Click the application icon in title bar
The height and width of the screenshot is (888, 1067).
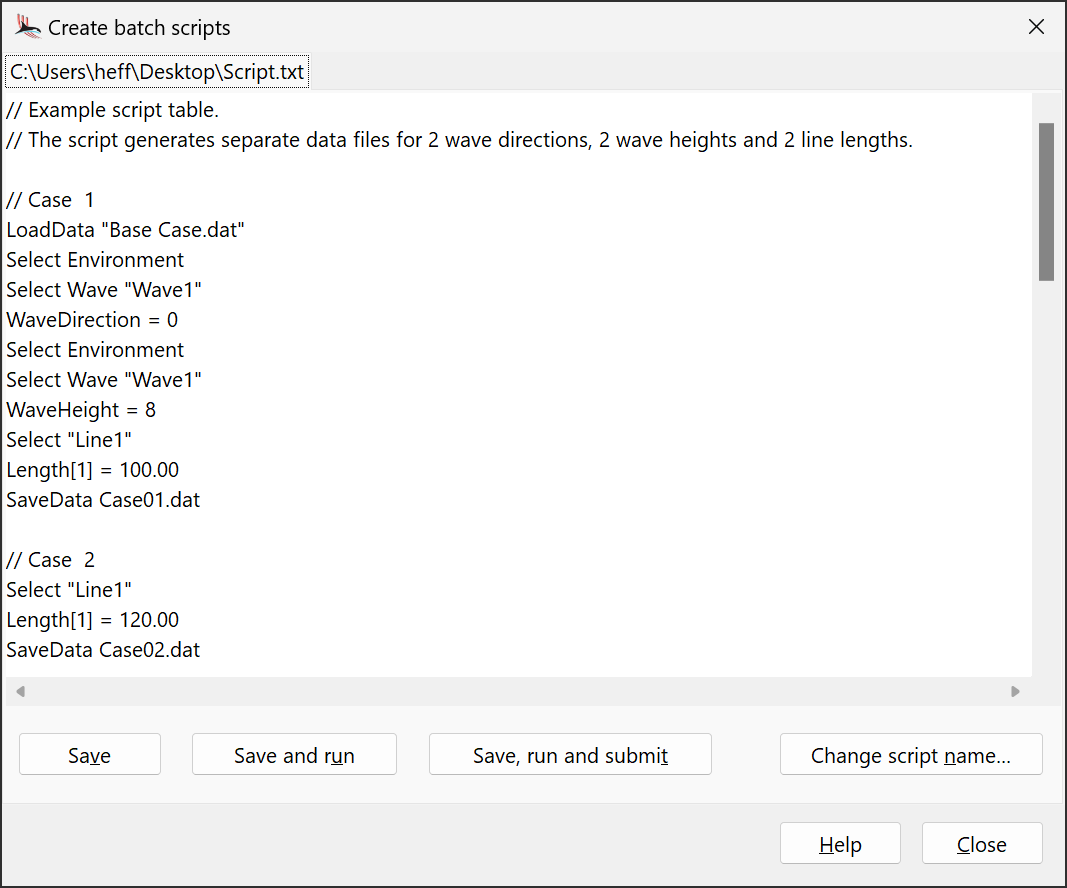(28, 27)
